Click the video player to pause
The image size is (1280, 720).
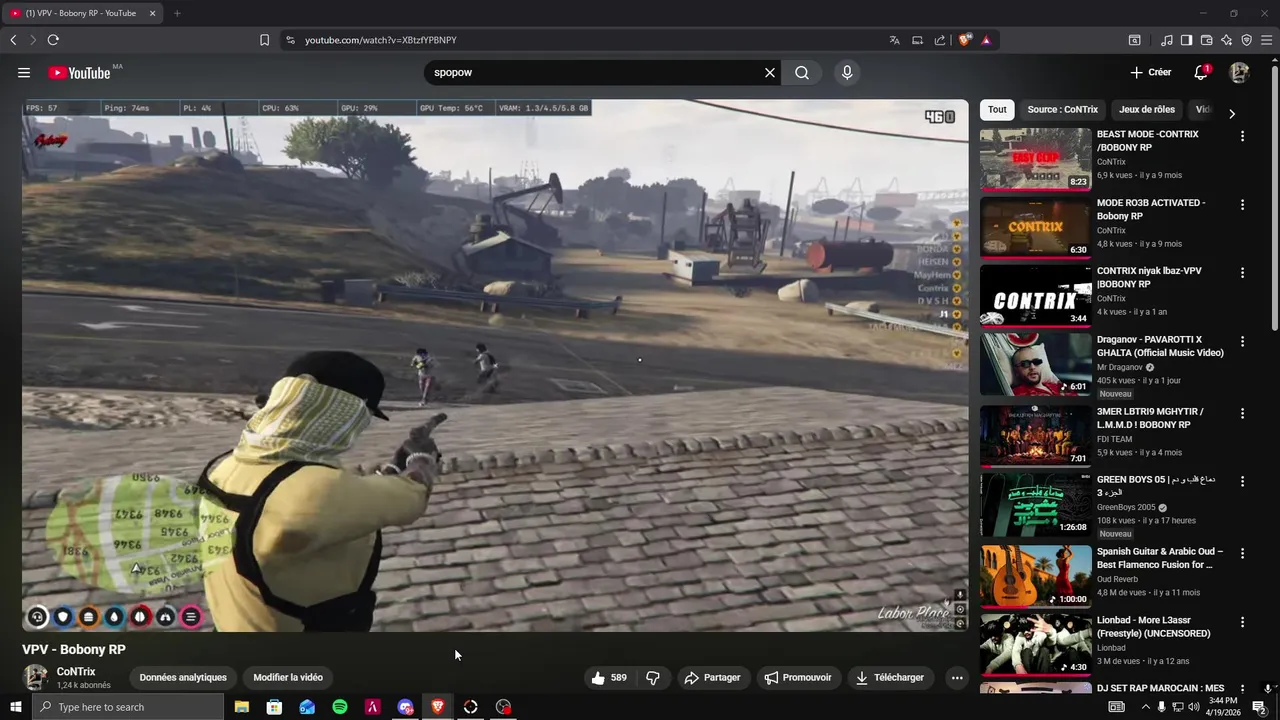tap(495, 365)
